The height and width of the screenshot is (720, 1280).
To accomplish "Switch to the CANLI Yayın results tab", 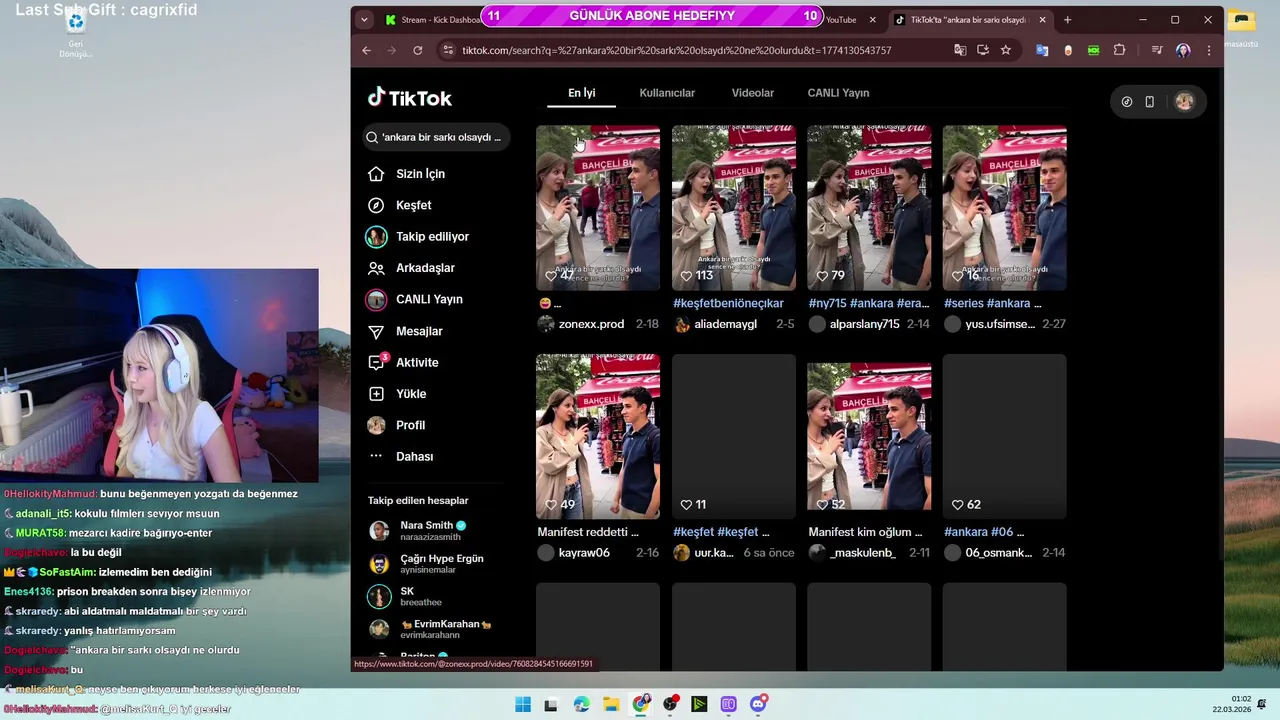I will (x=838, y=93).
